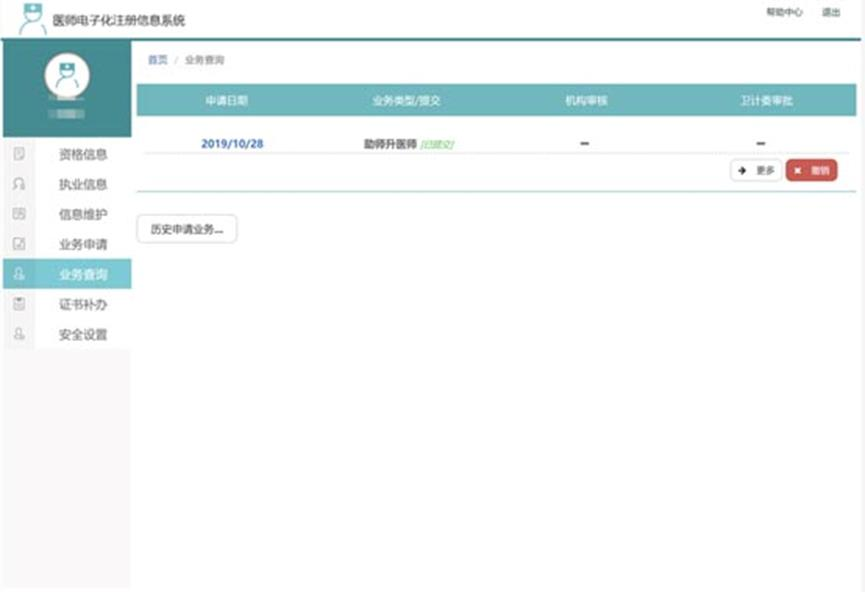Click the 证书补办 sidebar icon

click(x=18, y=304)
